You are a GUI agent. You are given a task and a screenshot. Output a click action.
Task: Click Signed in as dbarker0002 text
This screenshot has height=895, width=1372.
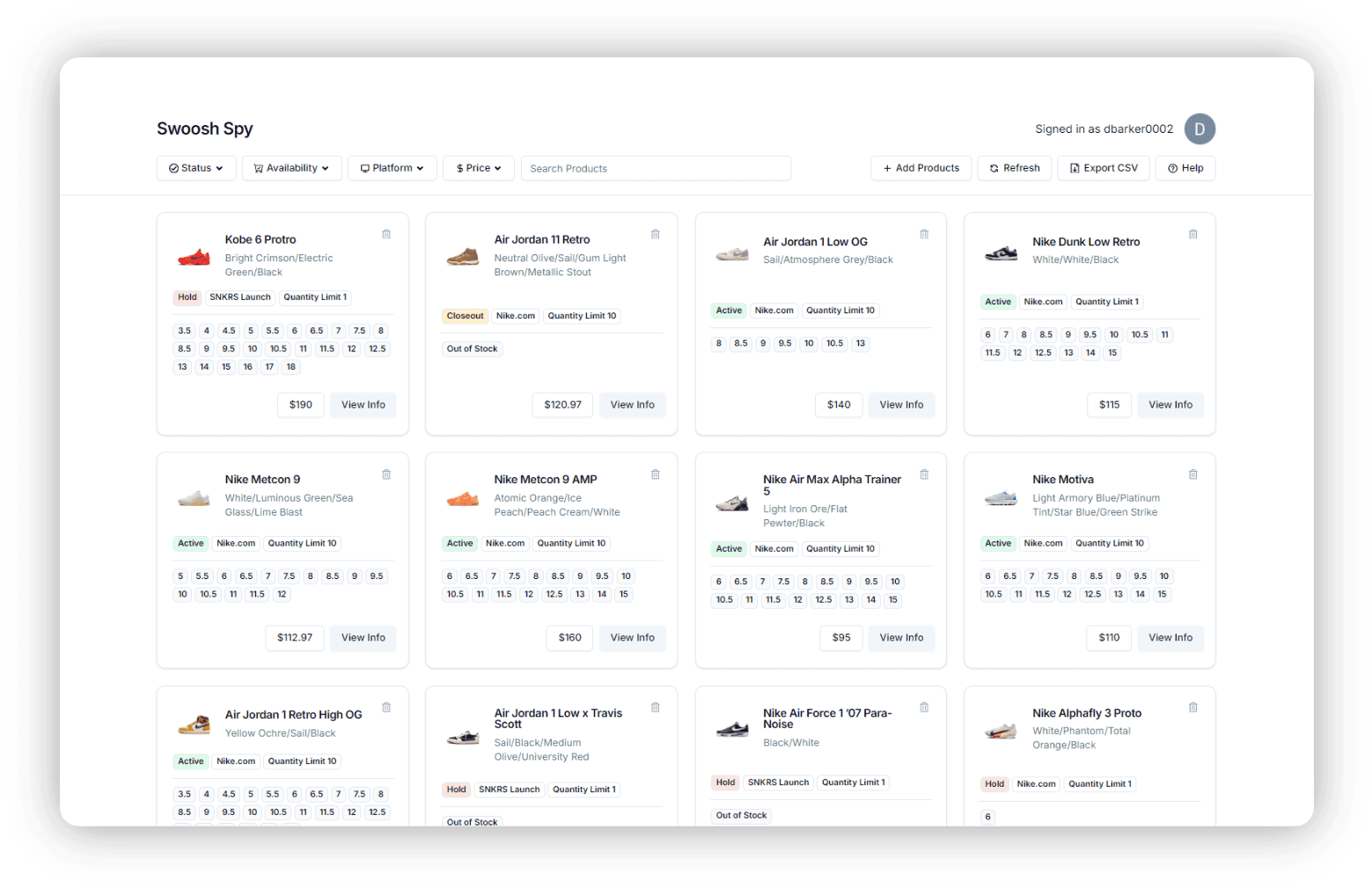(x=1104, y=129)
